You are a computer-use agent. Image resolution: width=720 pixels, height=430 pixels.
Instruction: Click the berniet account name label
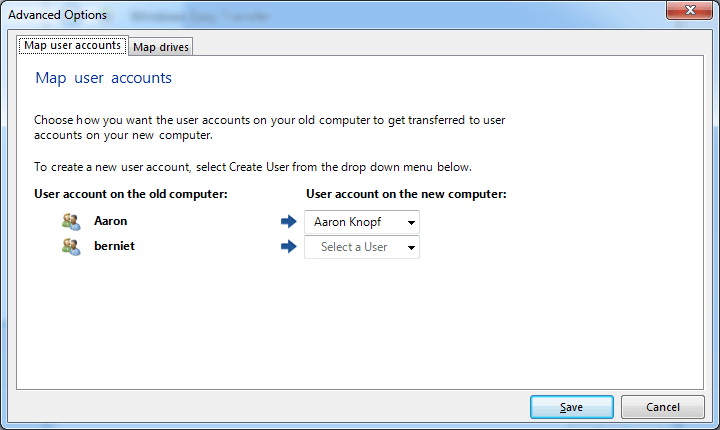(x=115, y=246)
